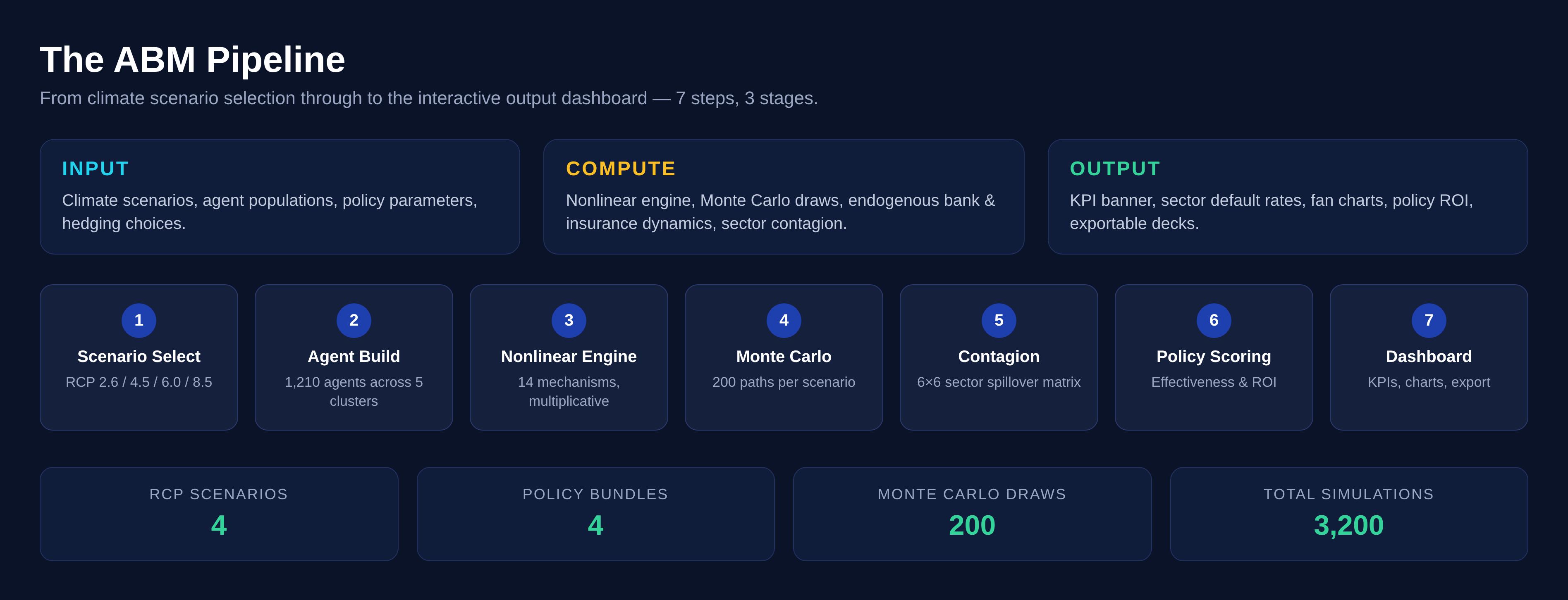
Task: Select the step 7 Dashboard circle
Action: [1428, 320]
